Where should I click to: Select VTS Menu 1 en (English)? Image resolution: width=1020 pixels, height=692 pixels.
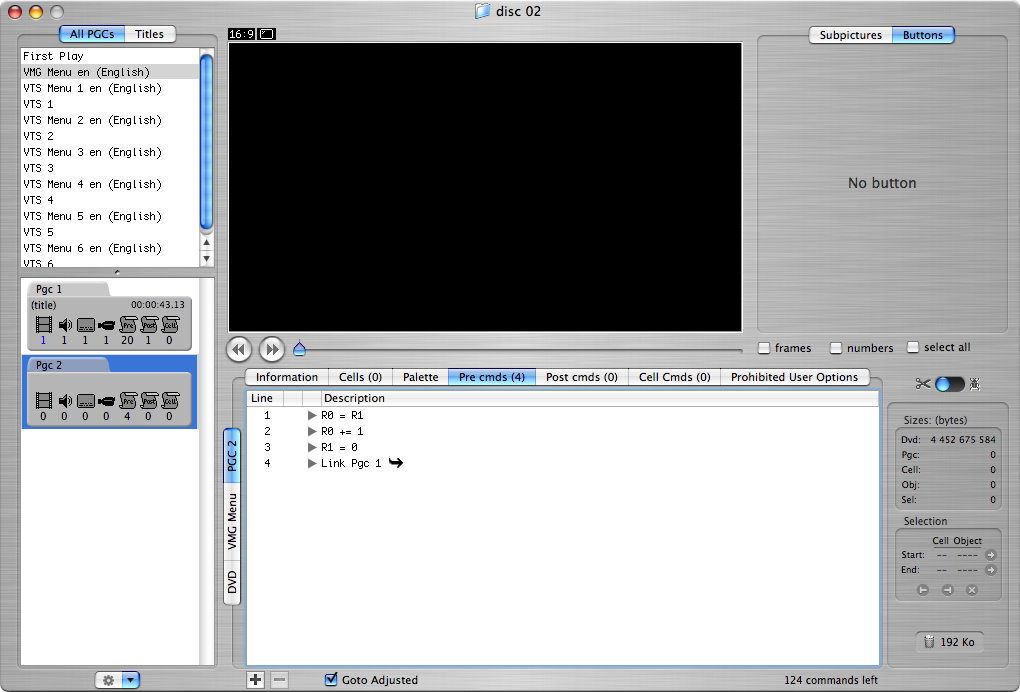click(111, 88)
